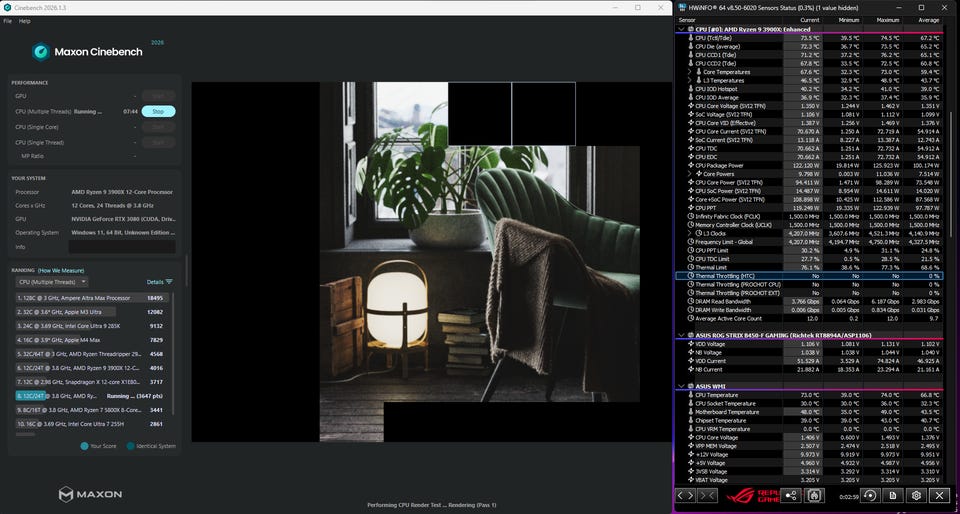The height and width of the screenshot is (514, 960).
Task: Click icon beside DRAM Read Bandwidth
Action: (x=691, y=301)
